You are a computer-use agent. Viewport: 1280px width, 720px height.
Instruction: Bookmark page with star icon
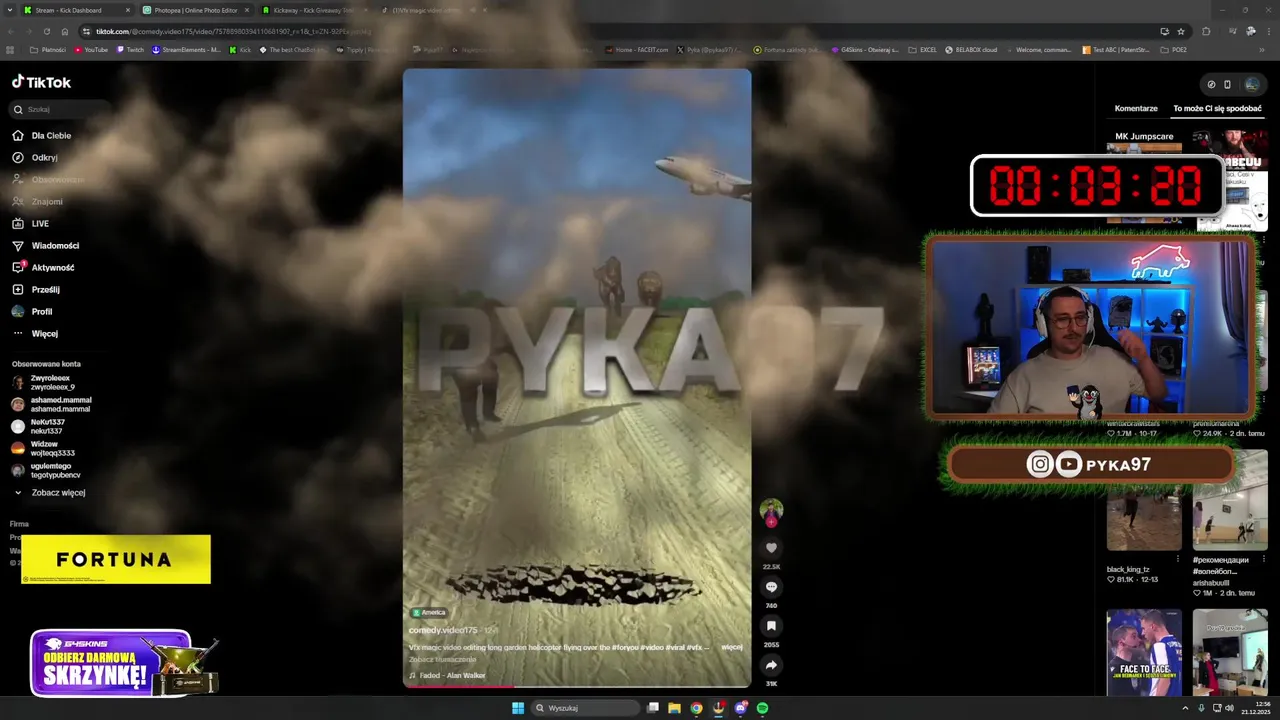coord(1180,31)
